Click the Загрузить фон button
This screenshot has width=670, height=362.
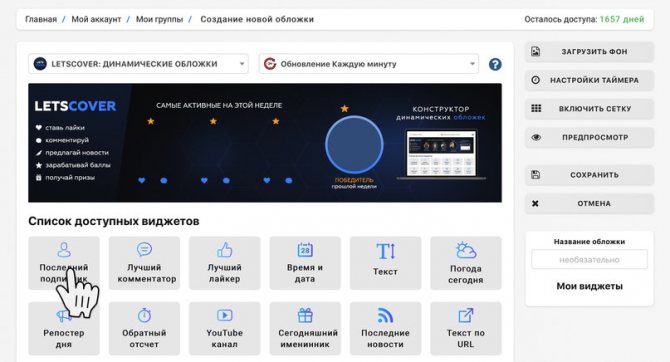pyautogui.click(x=589, y=52)
